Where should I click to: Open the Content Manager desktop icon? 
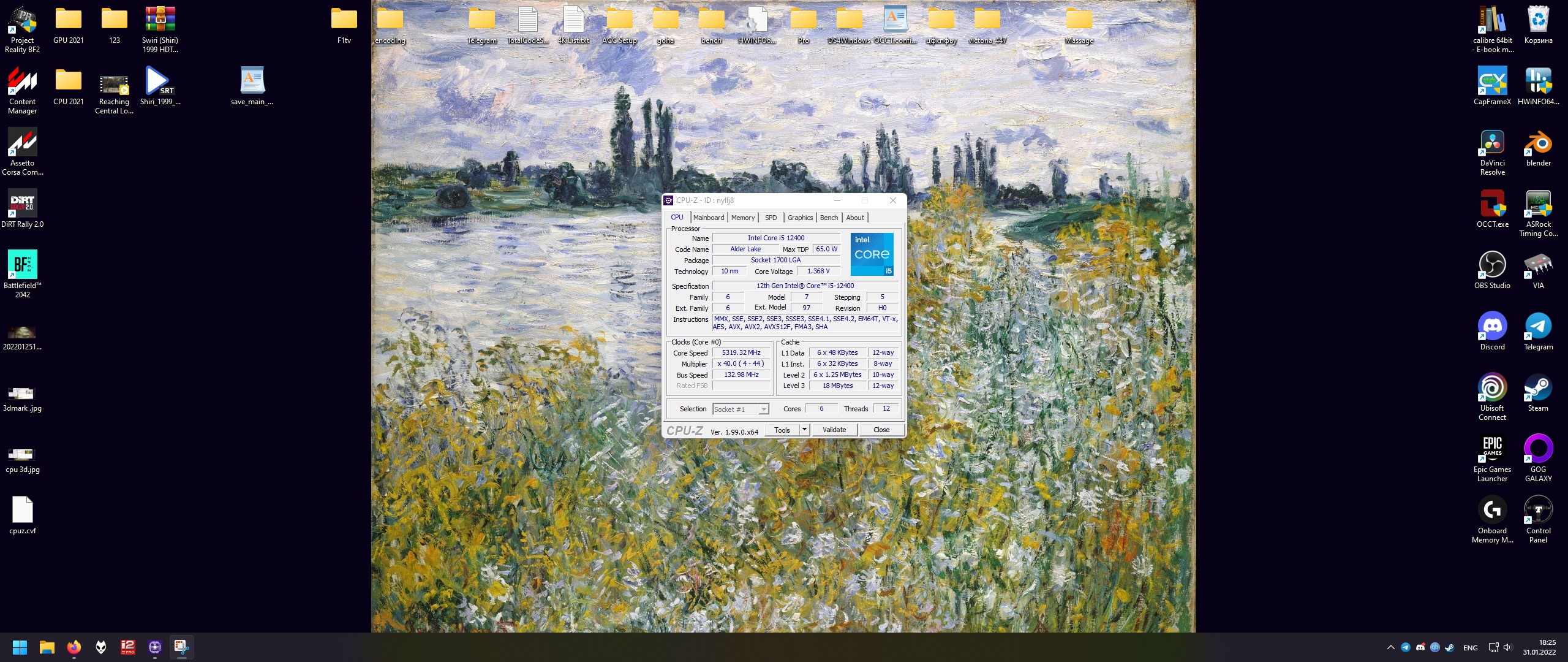pyautogui.click(x=22, y=91)
